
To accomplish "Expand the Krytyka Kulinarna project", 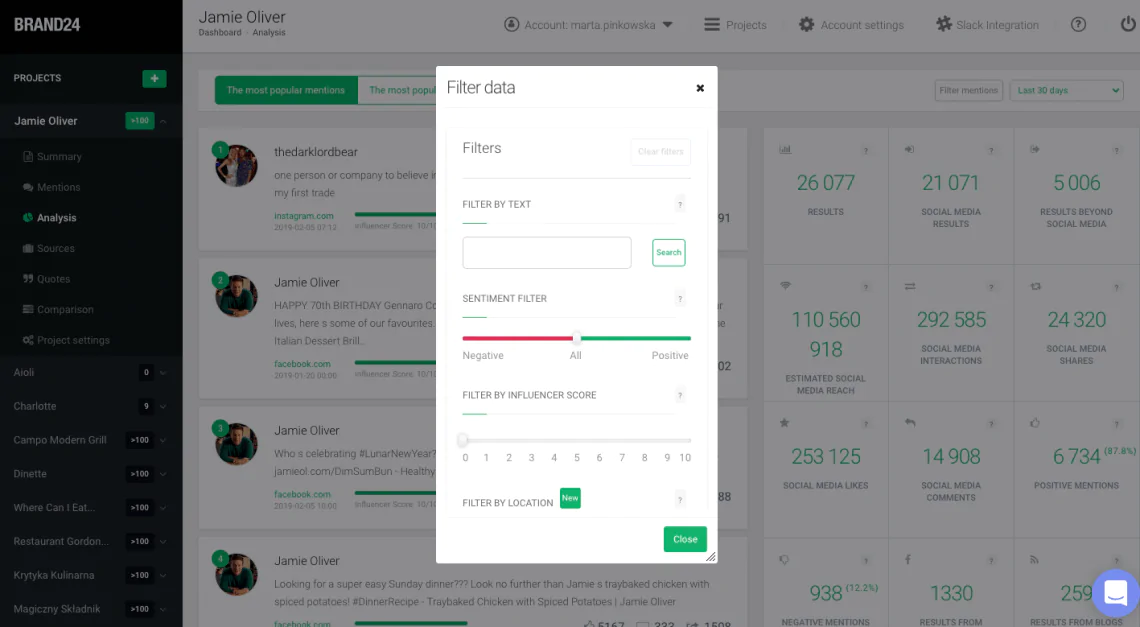I will pyautogui.click(x=163, y=575).
